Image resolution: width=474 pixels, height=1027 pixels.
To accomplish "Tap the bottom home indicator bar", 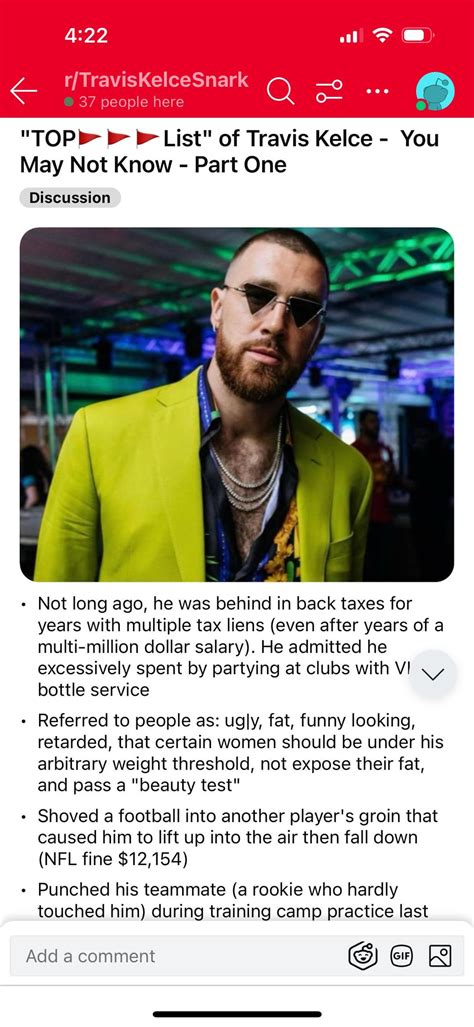I will (x=237, y=1014).
